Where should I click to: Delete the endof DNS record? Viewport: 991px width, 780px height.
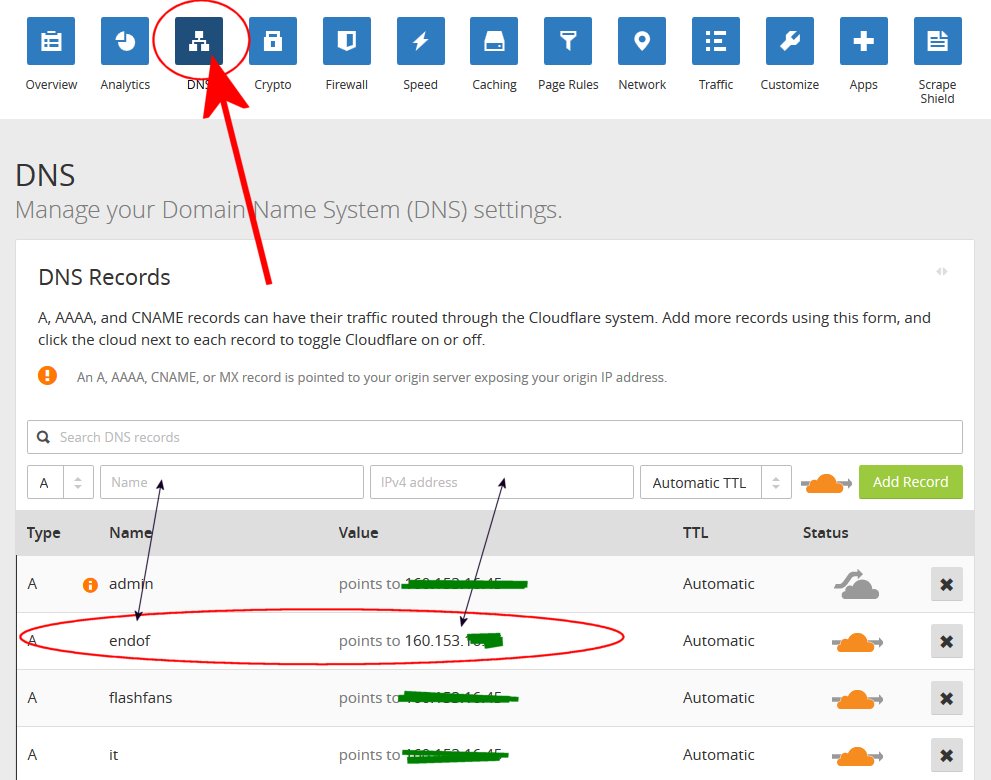[946, 641]
